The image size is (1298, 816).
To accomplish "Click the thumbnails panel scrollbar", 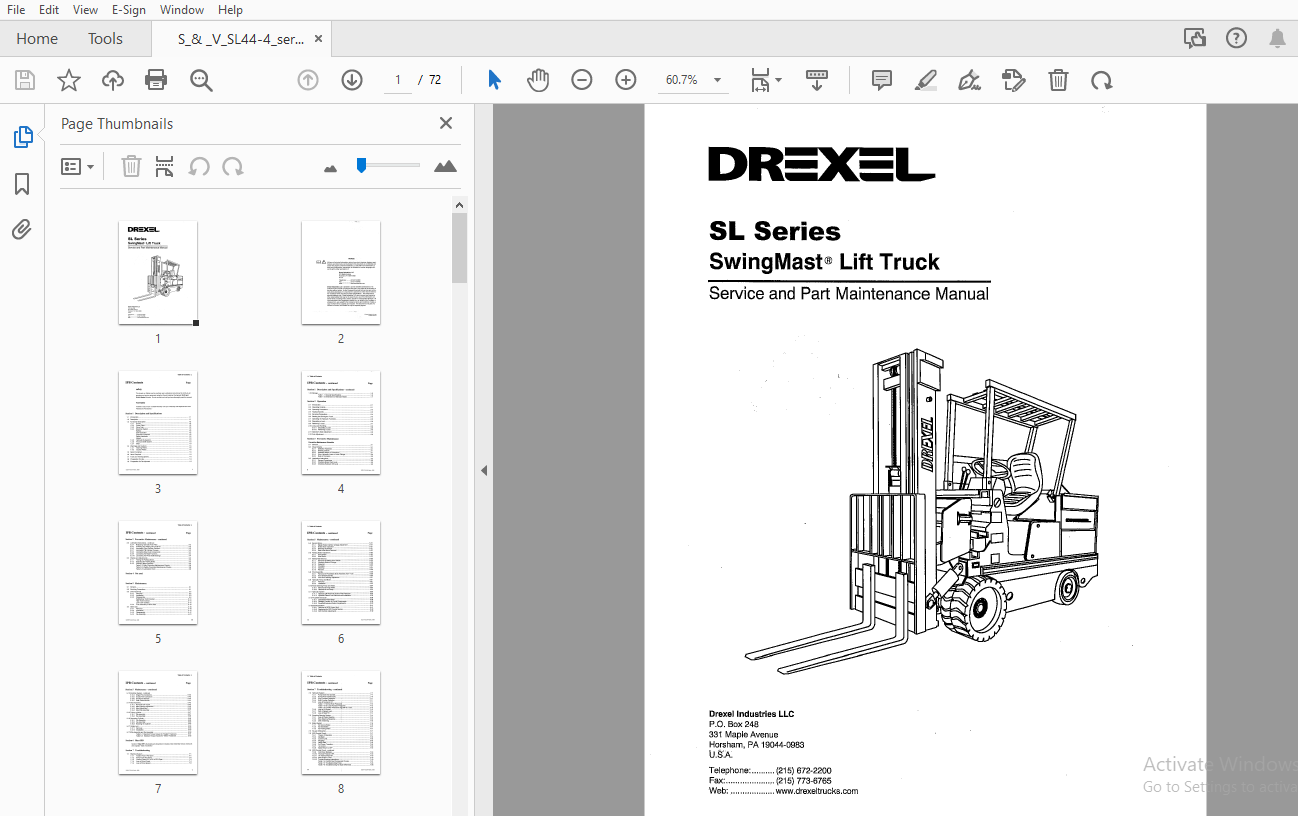I will [x=460, y=247].
